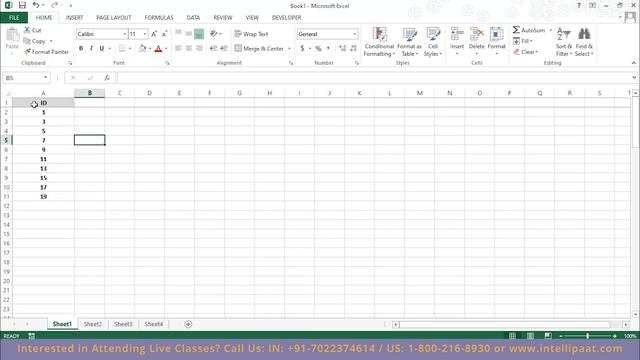The height and width of the screenshot is (360, 640).
Task: Switch to the DATA tab
Action: pyautogui.click(x=193, y=18)
